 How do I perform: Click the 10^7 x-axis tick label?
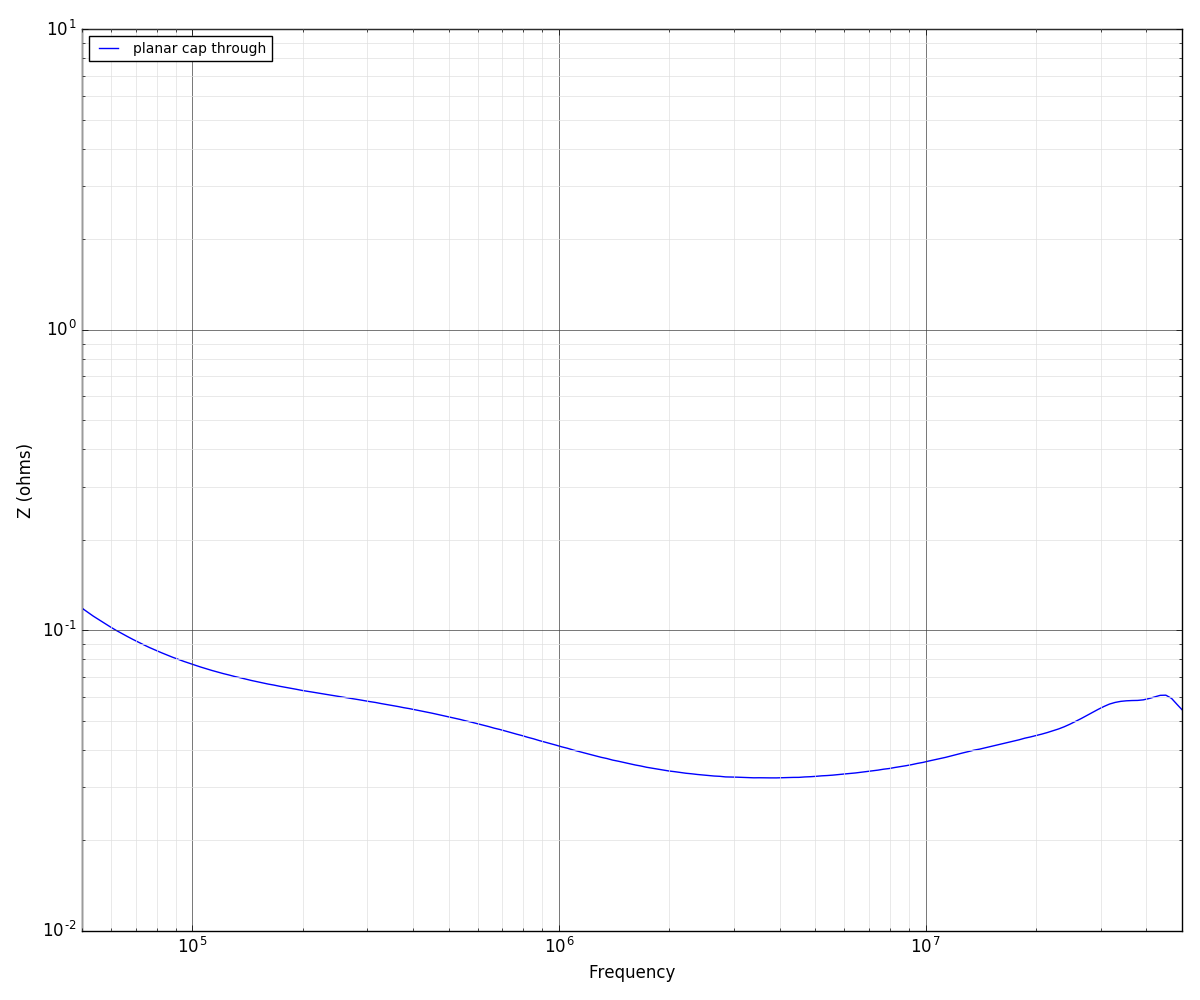point(926,945)
